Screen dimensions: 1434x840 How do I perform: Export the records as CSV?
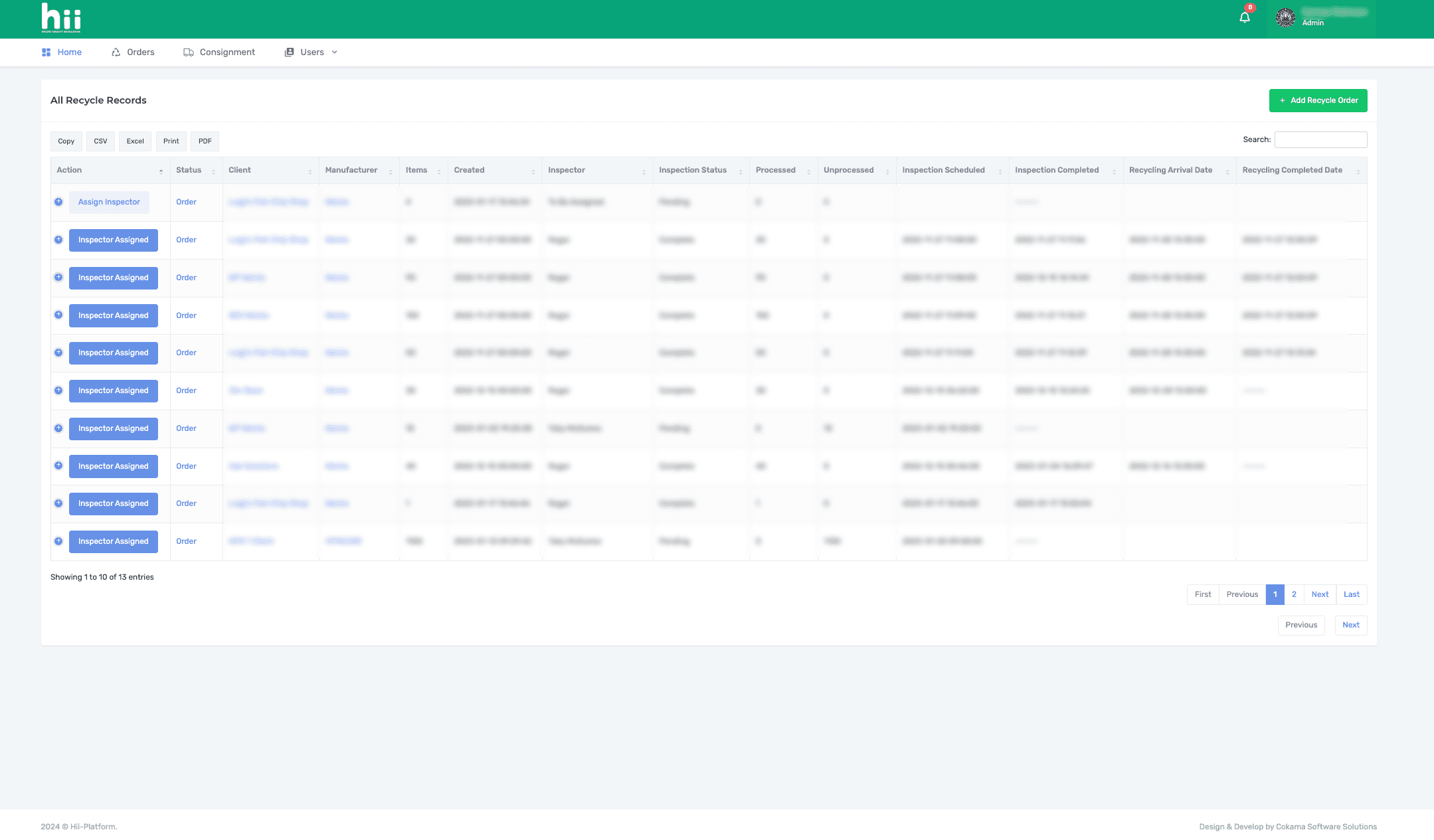(x=100, y=141)
